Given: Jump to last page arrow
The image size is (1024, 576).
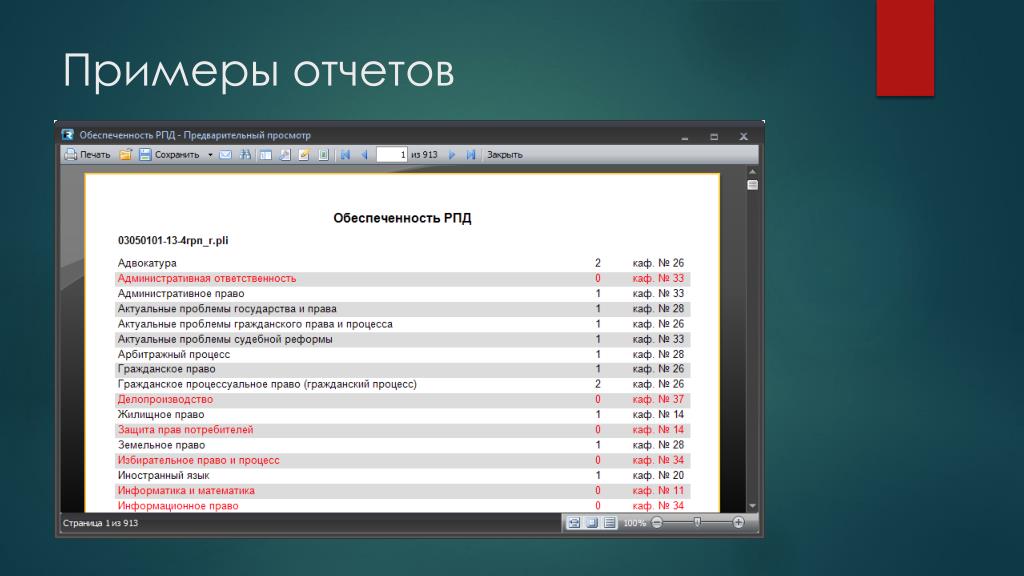Looking at the screenshot, I should pos(470,155).
